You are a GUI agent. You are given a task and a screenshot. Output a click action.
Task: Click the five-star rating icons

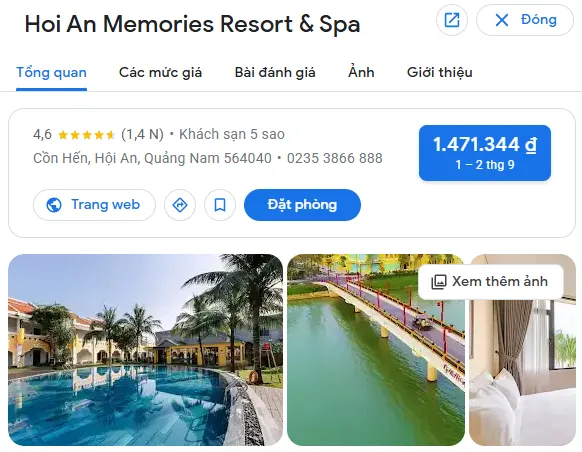86,135
